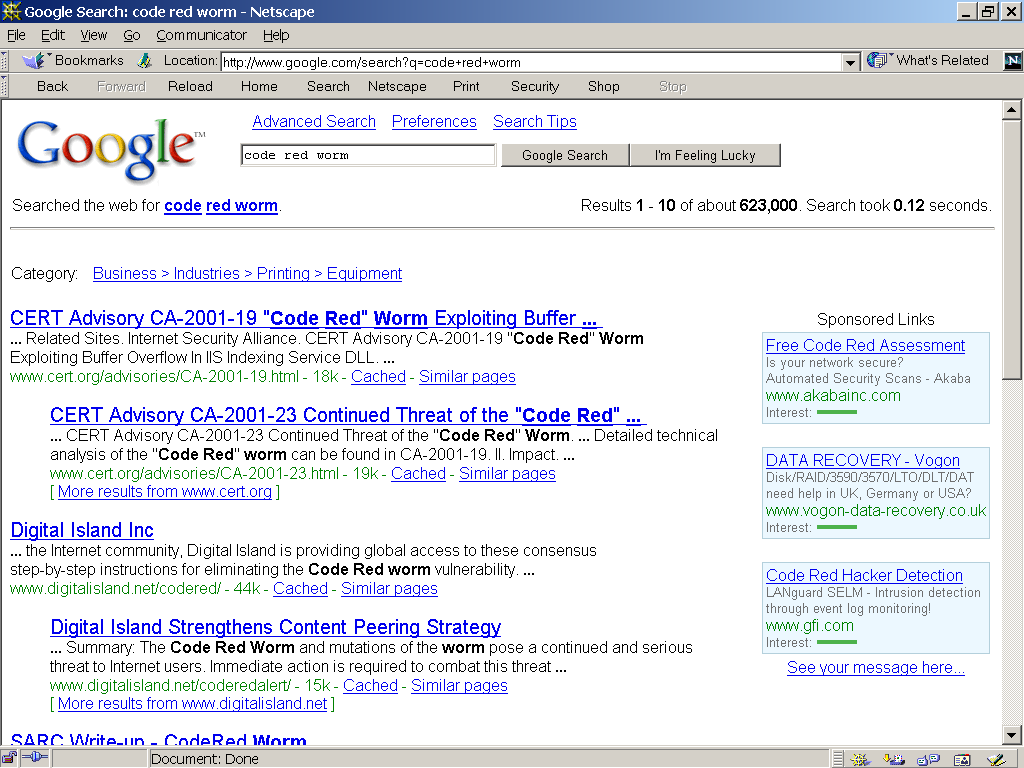Open the Code Red Hacker Detection ad
This screenshot has width=1024, height=768.
tap(864, 575)
